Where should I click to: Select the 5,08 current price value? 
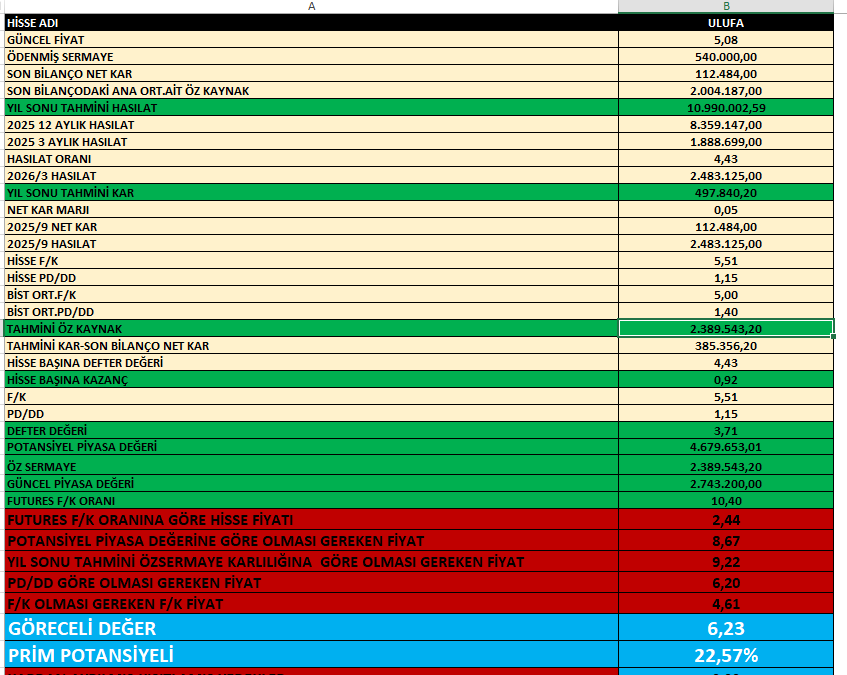click(726, 39)
